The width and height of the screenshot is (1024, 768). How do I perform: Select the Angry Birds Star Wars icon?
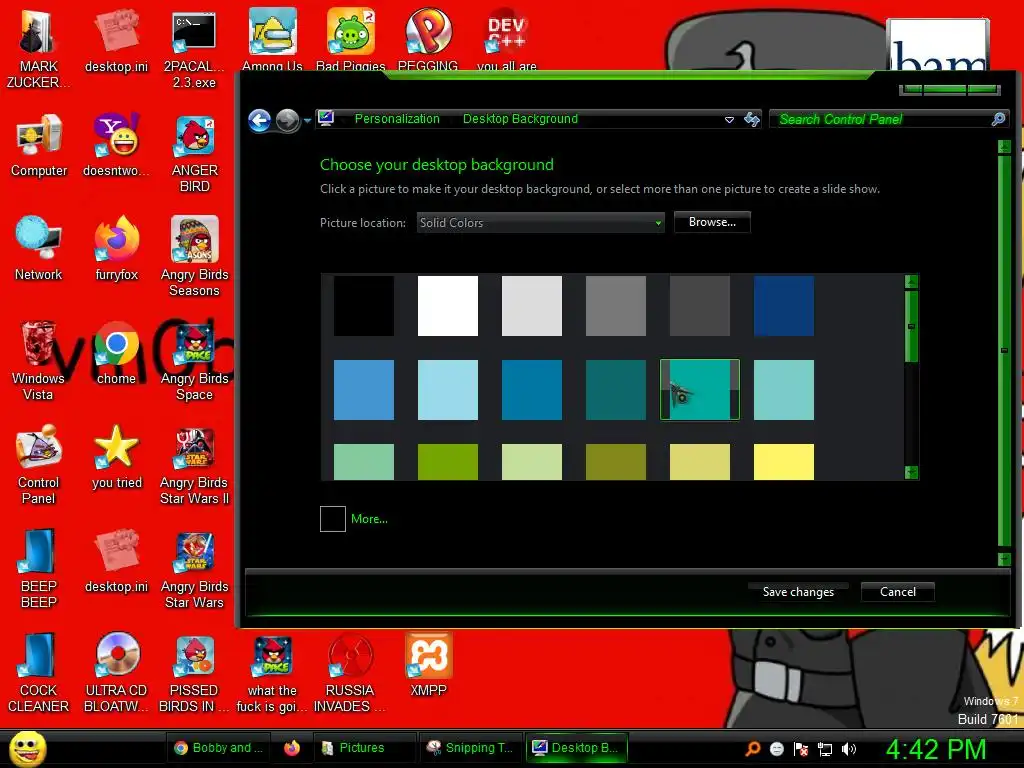click(195, 569)
